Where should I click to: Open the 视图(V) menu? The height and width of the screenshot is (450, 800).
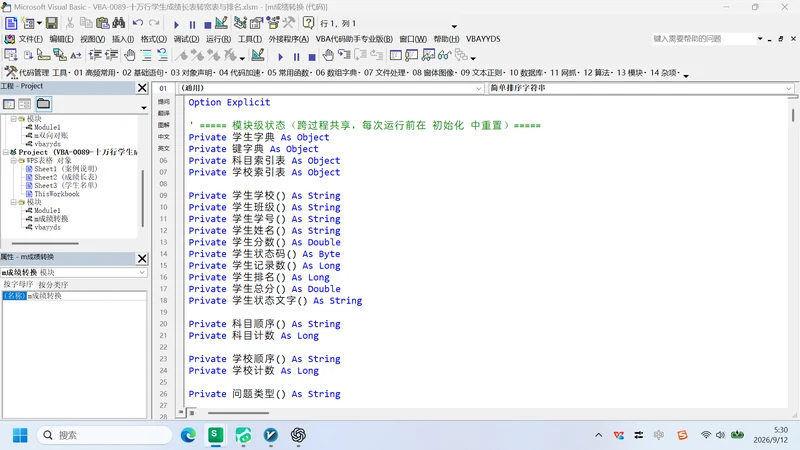pyautogui.click(x=92, y=39)
